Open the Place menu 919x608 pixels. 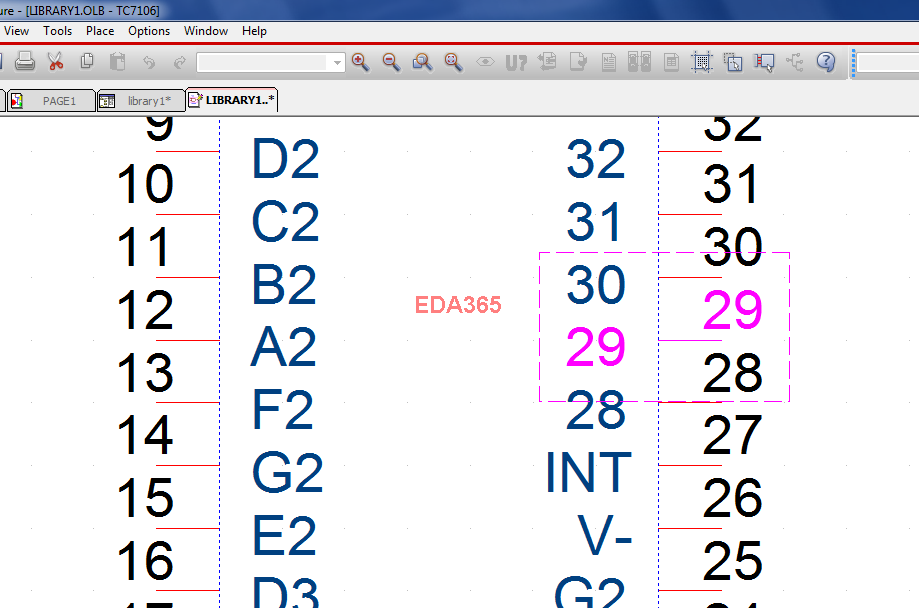pos(100,31)
